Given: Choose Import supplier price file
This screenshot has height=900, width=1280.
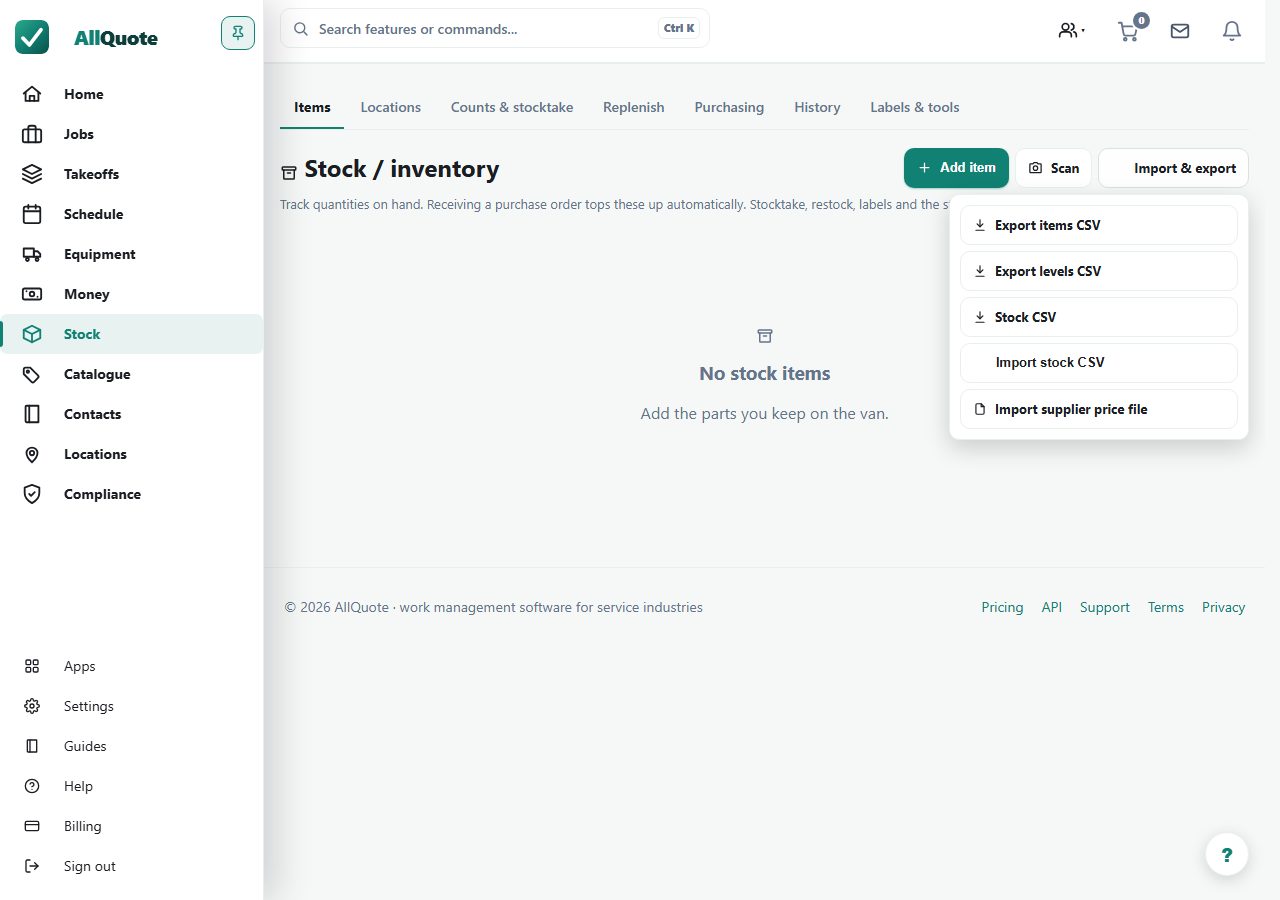Looking at the screenshot, I should coord(1099,409).
